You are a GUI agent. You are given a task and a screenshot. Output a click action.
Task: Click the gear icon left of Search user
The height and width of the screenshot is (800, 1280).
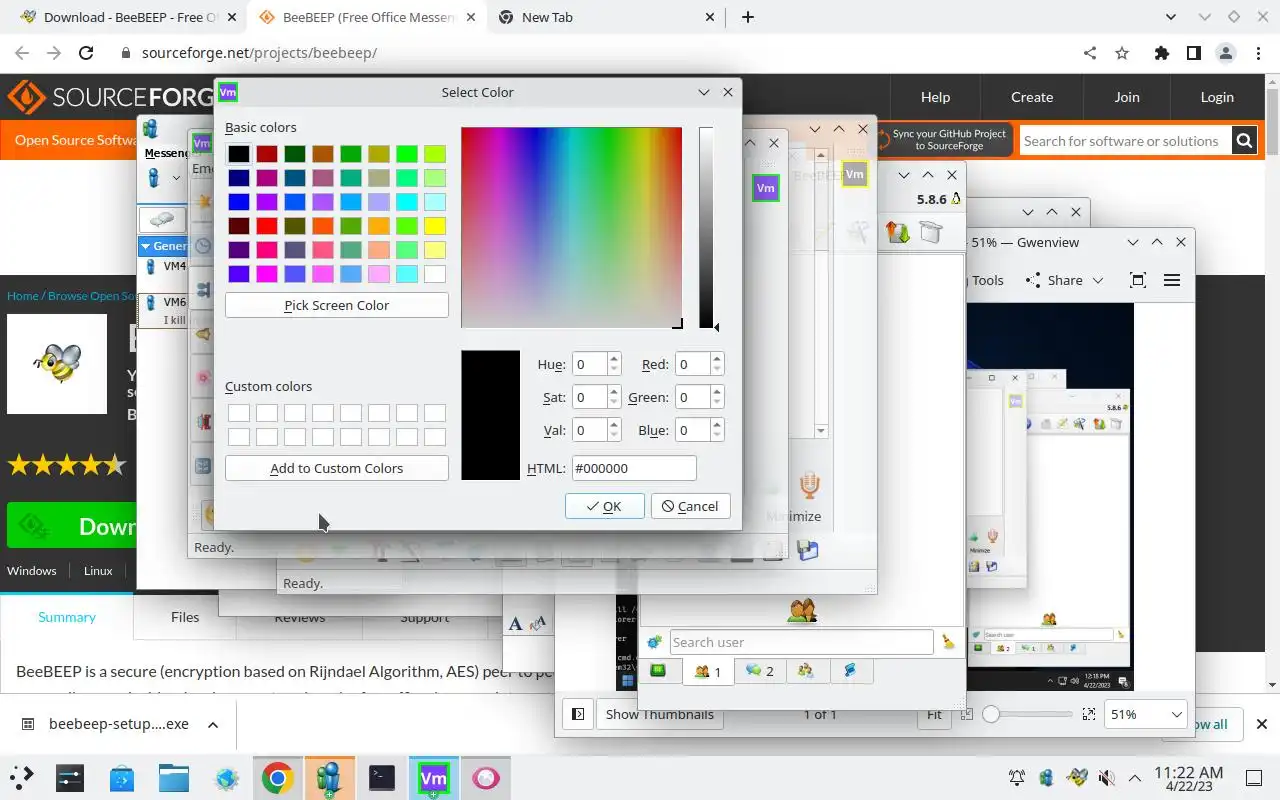(655, 642)
